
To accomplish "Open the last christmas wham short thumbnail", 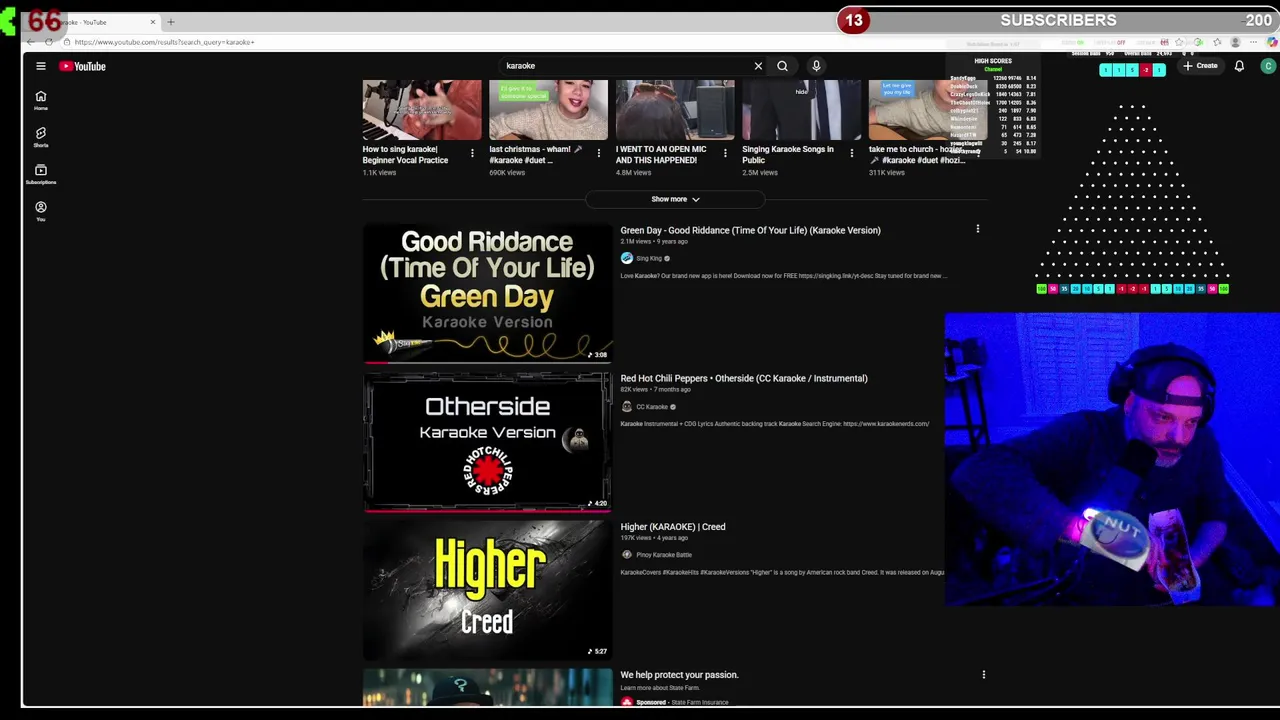I will click(x=548, y=110).
